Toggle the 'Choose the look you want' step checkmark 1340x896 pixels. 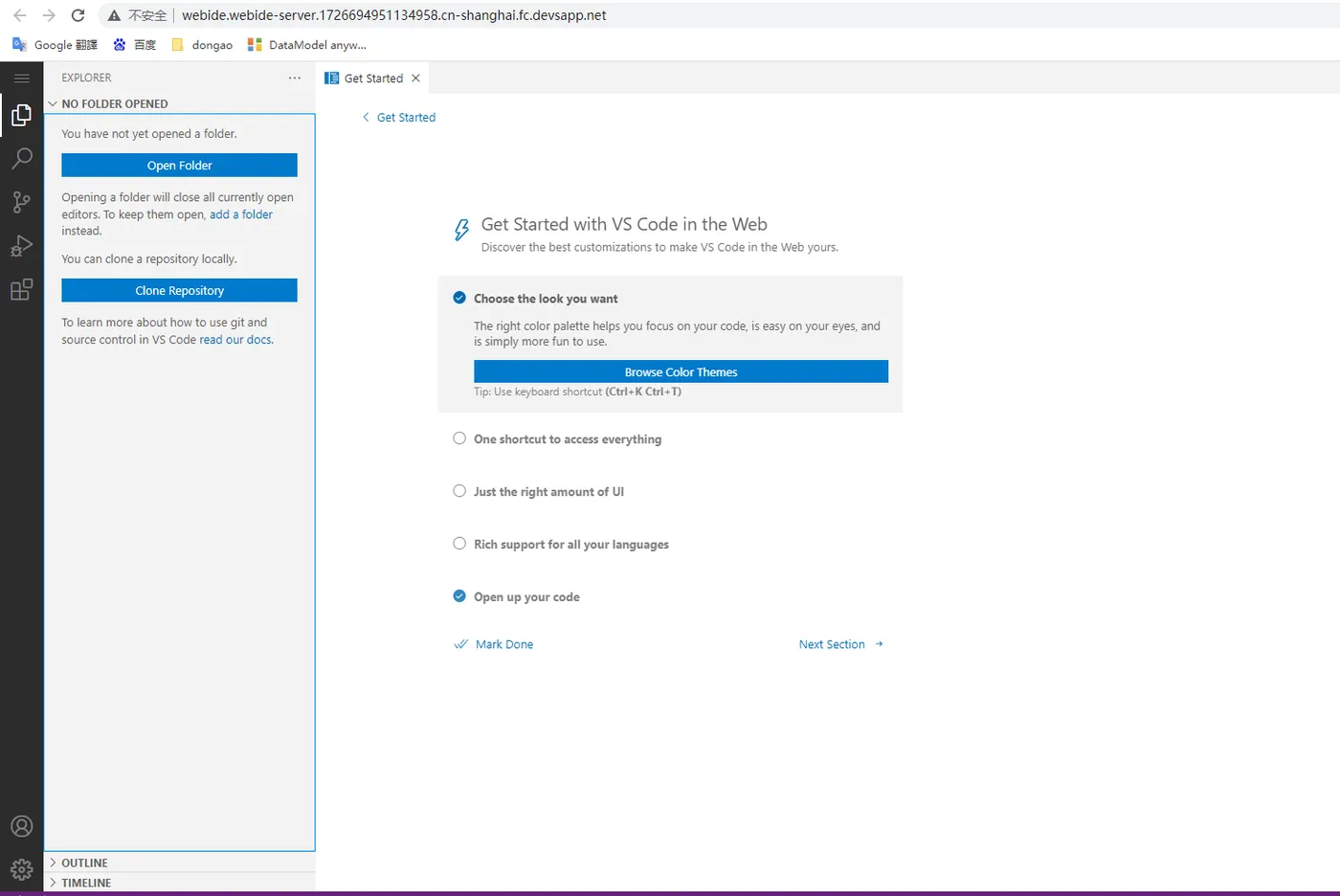[x=459, y=298]
